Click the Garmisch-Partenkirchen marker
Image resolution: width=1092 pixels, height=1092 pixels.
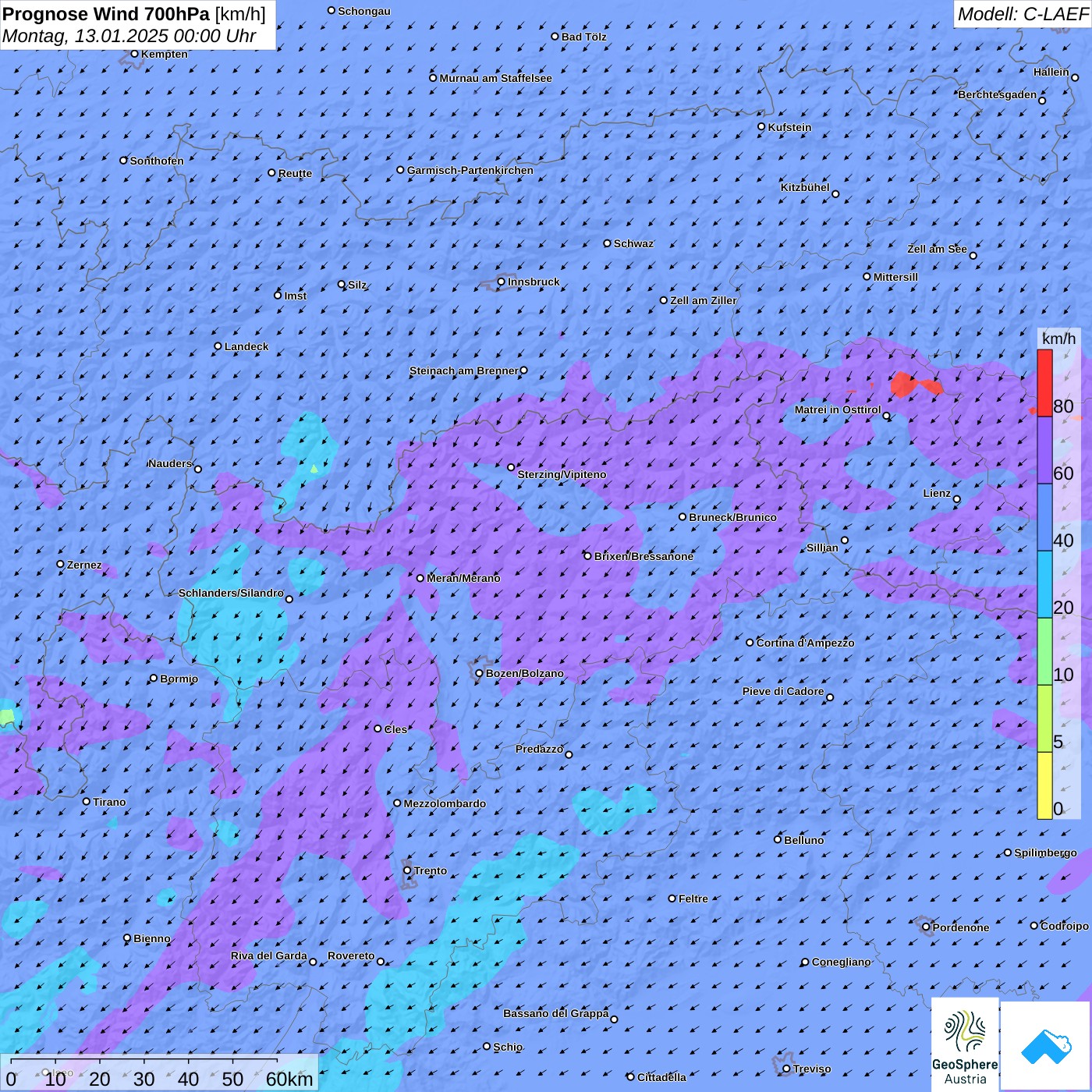(401, 170)
